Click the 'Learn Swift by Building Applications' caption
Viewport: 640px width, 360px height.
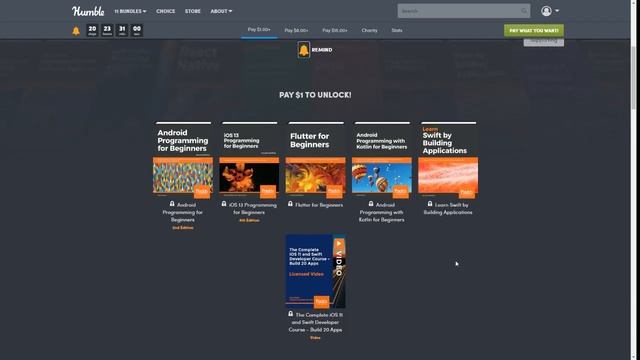click(x=448, y=209)
